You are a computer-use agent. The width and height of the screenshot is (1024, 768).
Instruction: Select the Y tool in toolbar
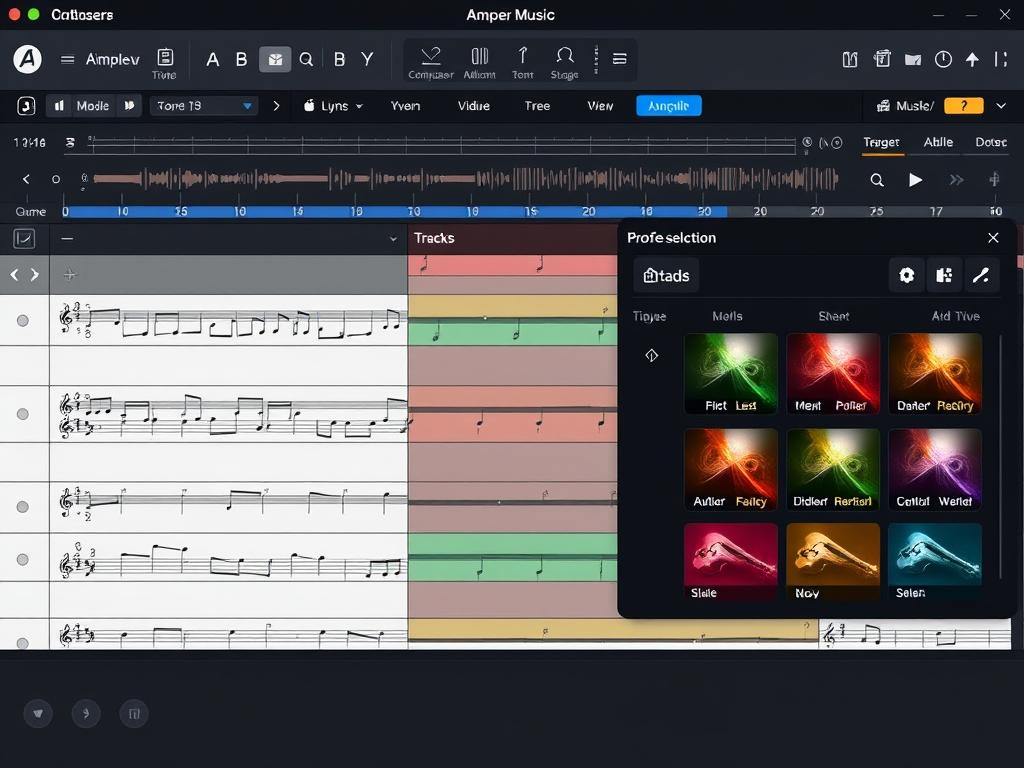click(368, 59)
